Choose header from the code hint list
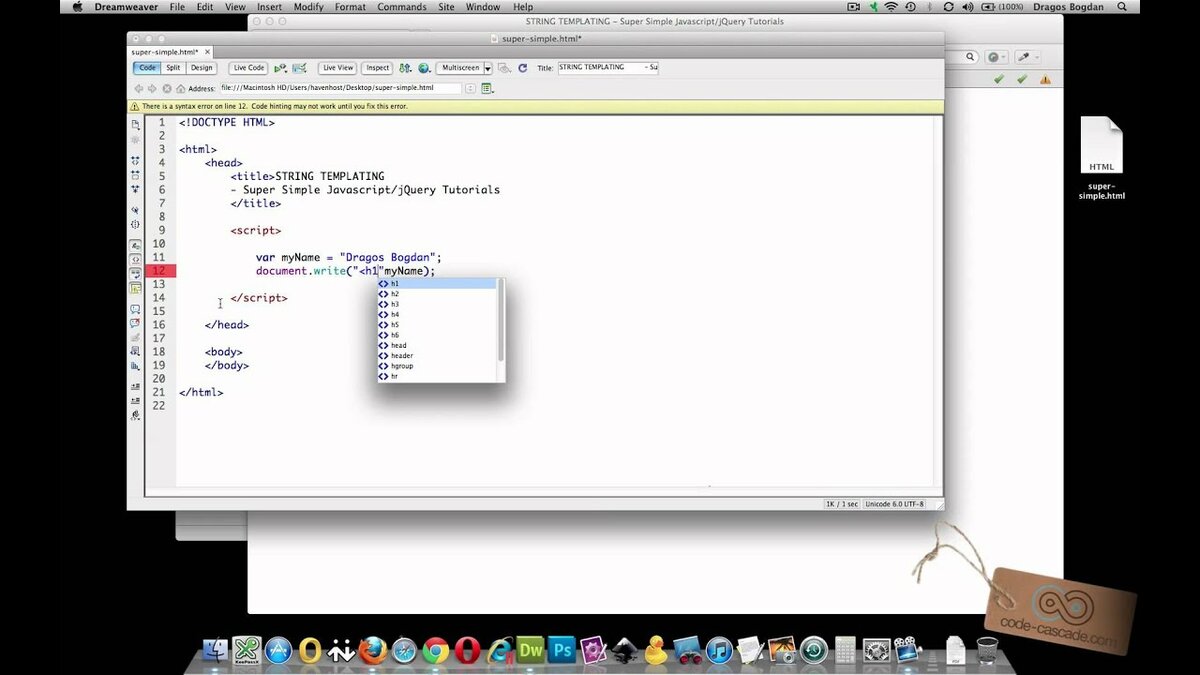Image resolution: width=1200 pixels, height=675 pixels. 436,356
